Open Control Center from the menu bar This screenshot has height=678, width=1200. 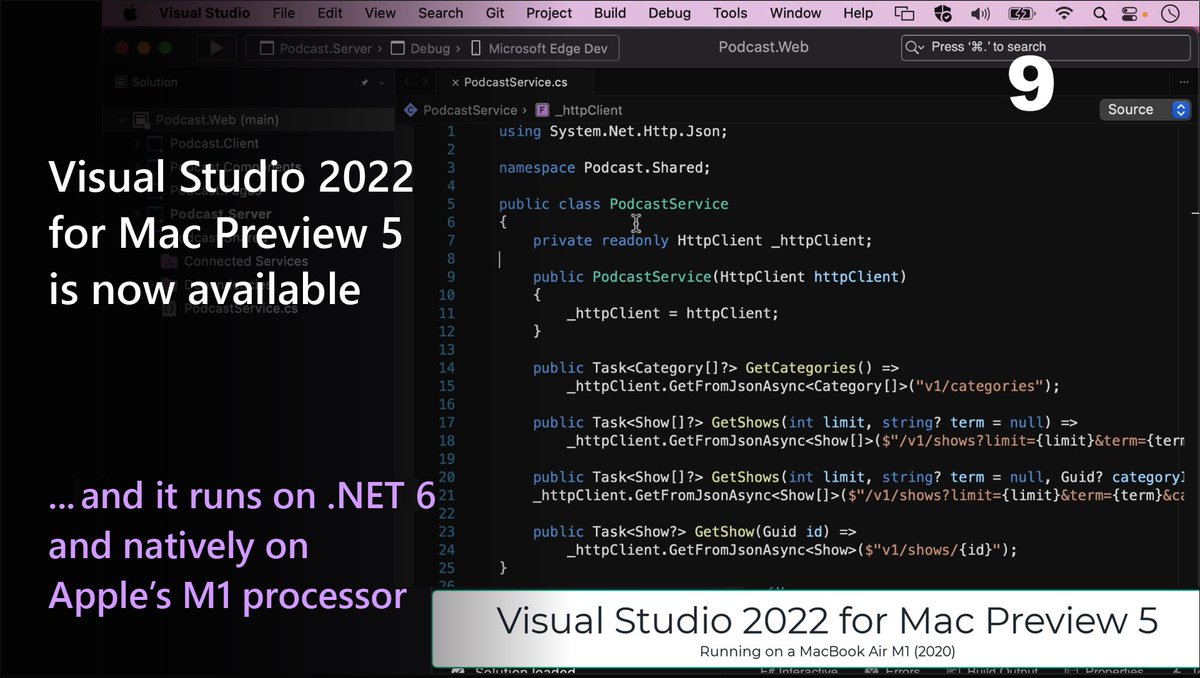pos(1131,13)
